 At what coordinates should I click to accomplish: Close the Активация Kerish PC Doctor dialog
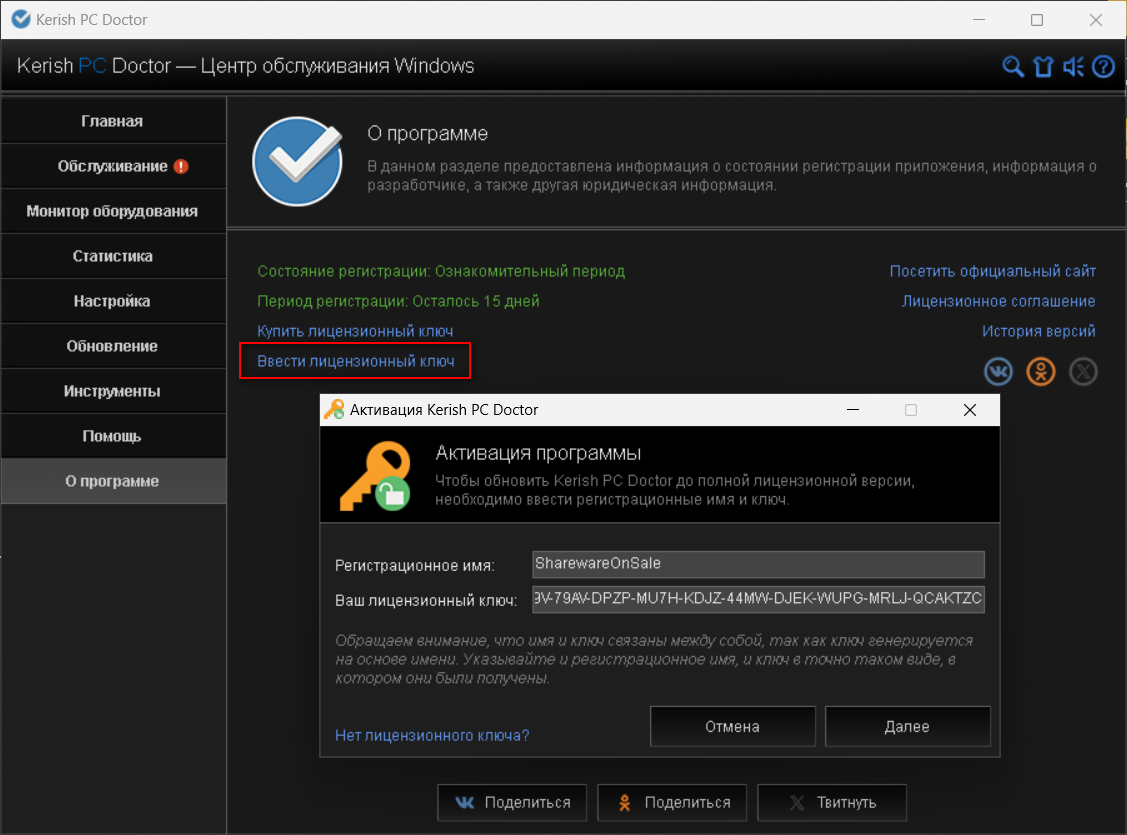coord(970,410)
